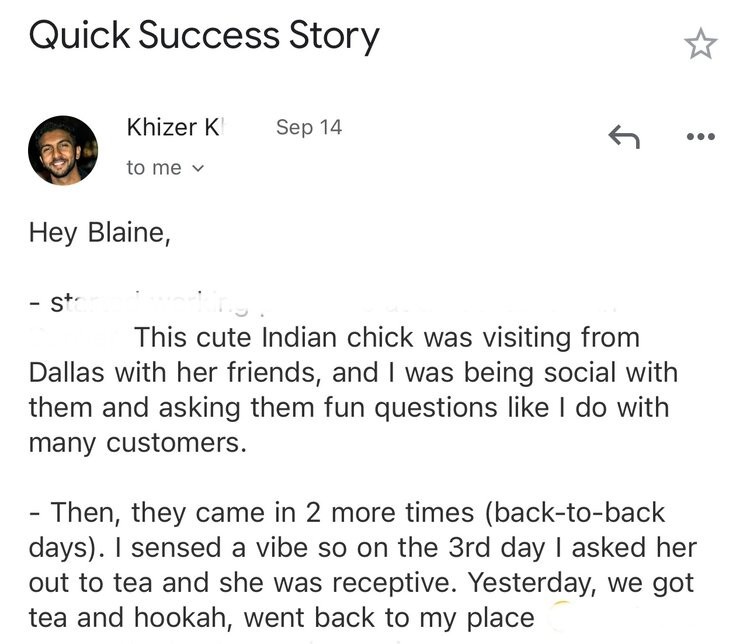Tap the 'Quick Success Story' subject title
The width and height of the screenshot is (750, 644).
[204, 36]
